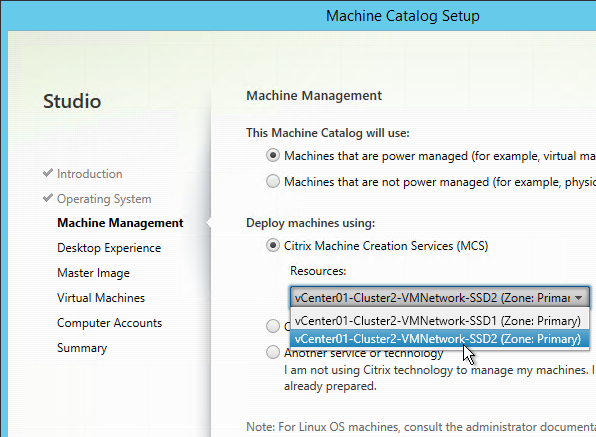Open the Desktop Experience step
596x437 pixels.
point(109,248)
